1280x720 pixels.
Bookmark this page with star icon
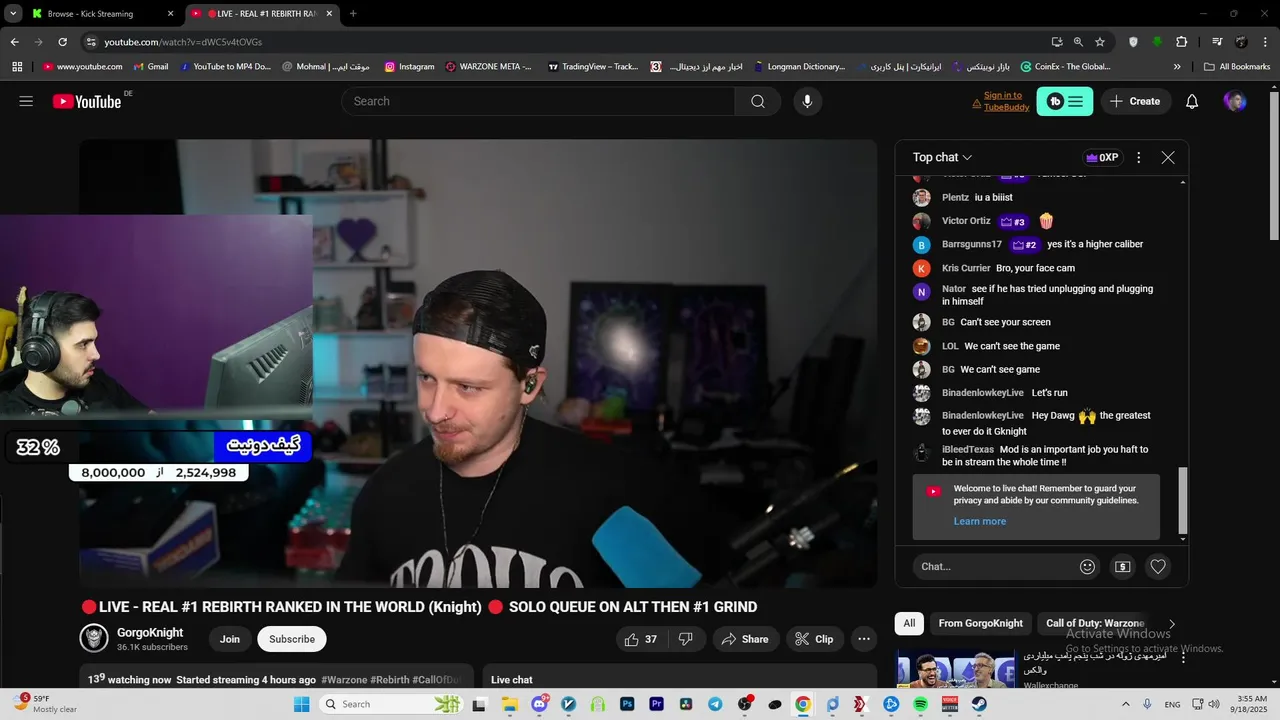1100,42
